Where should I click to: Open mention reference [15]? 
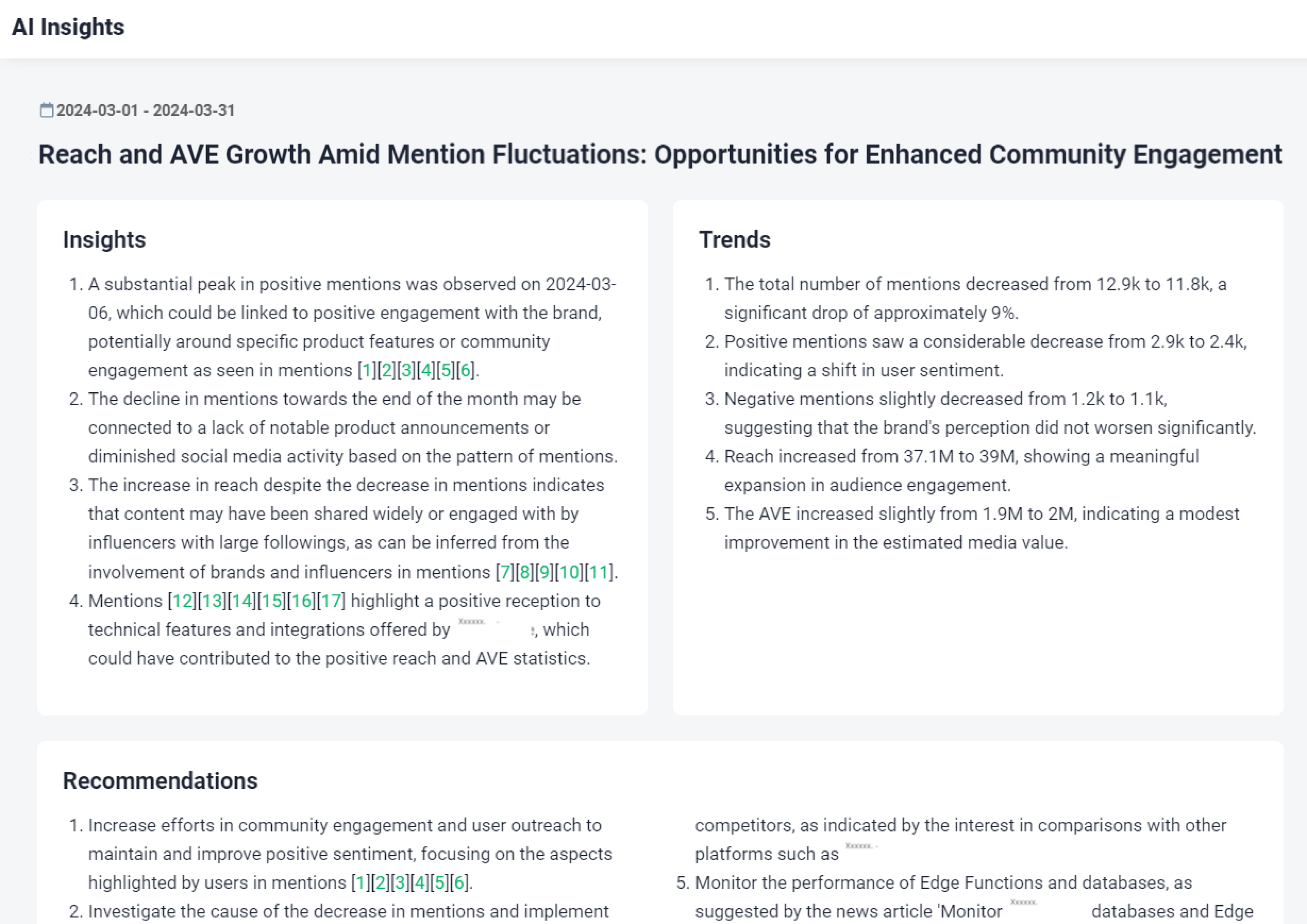[x=272, y=601]
